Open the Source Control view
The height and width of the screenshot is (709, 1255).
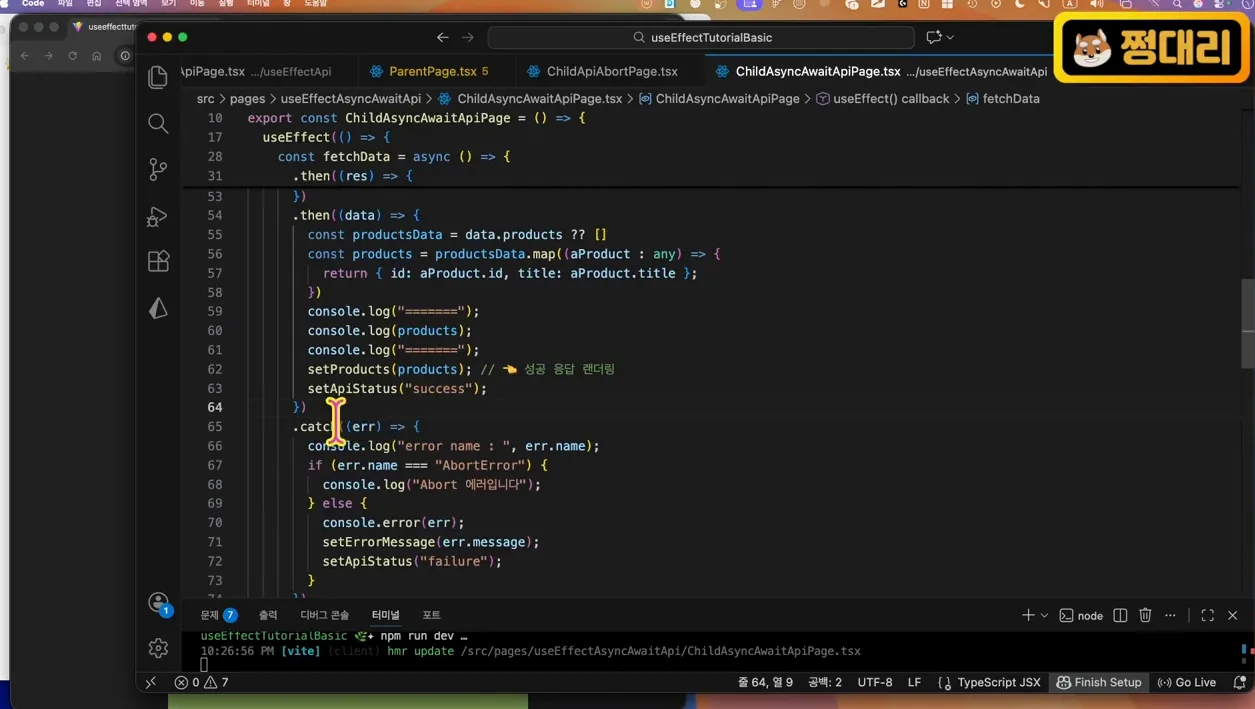click(x=158, y=169)
